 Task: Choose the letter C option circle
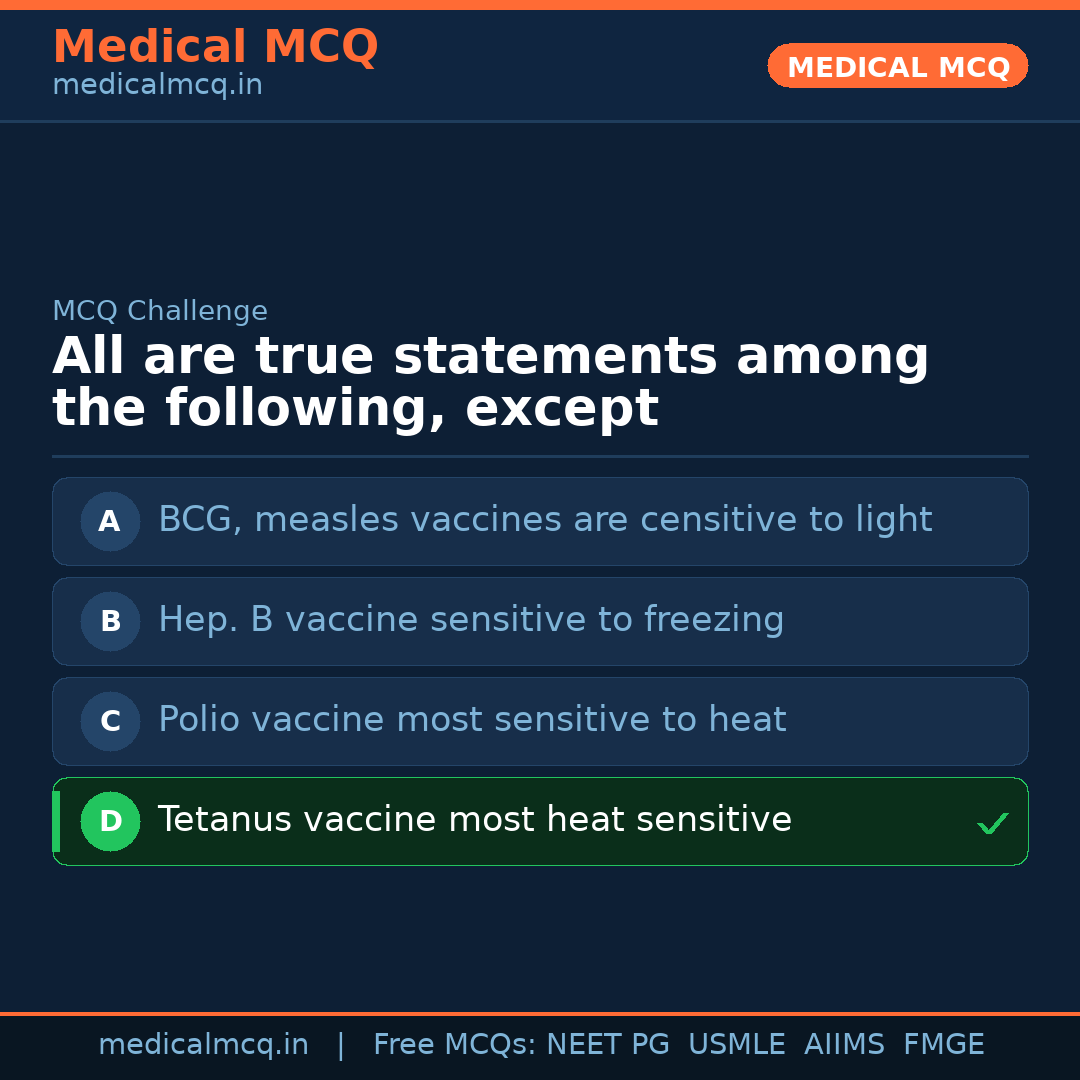pos(110,721)
